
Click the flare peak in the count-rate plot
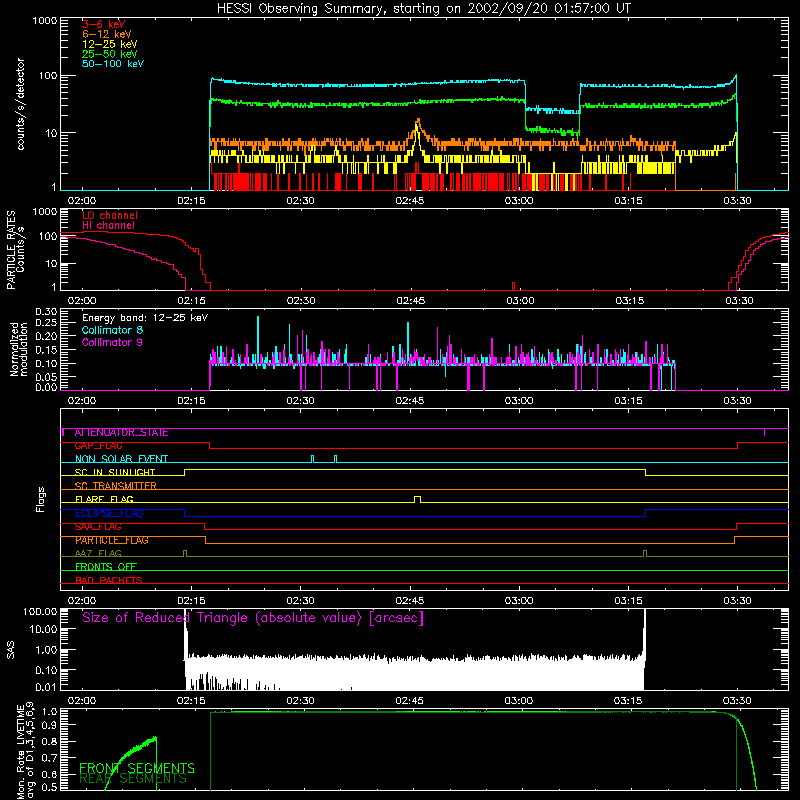[x=418, y=121]
